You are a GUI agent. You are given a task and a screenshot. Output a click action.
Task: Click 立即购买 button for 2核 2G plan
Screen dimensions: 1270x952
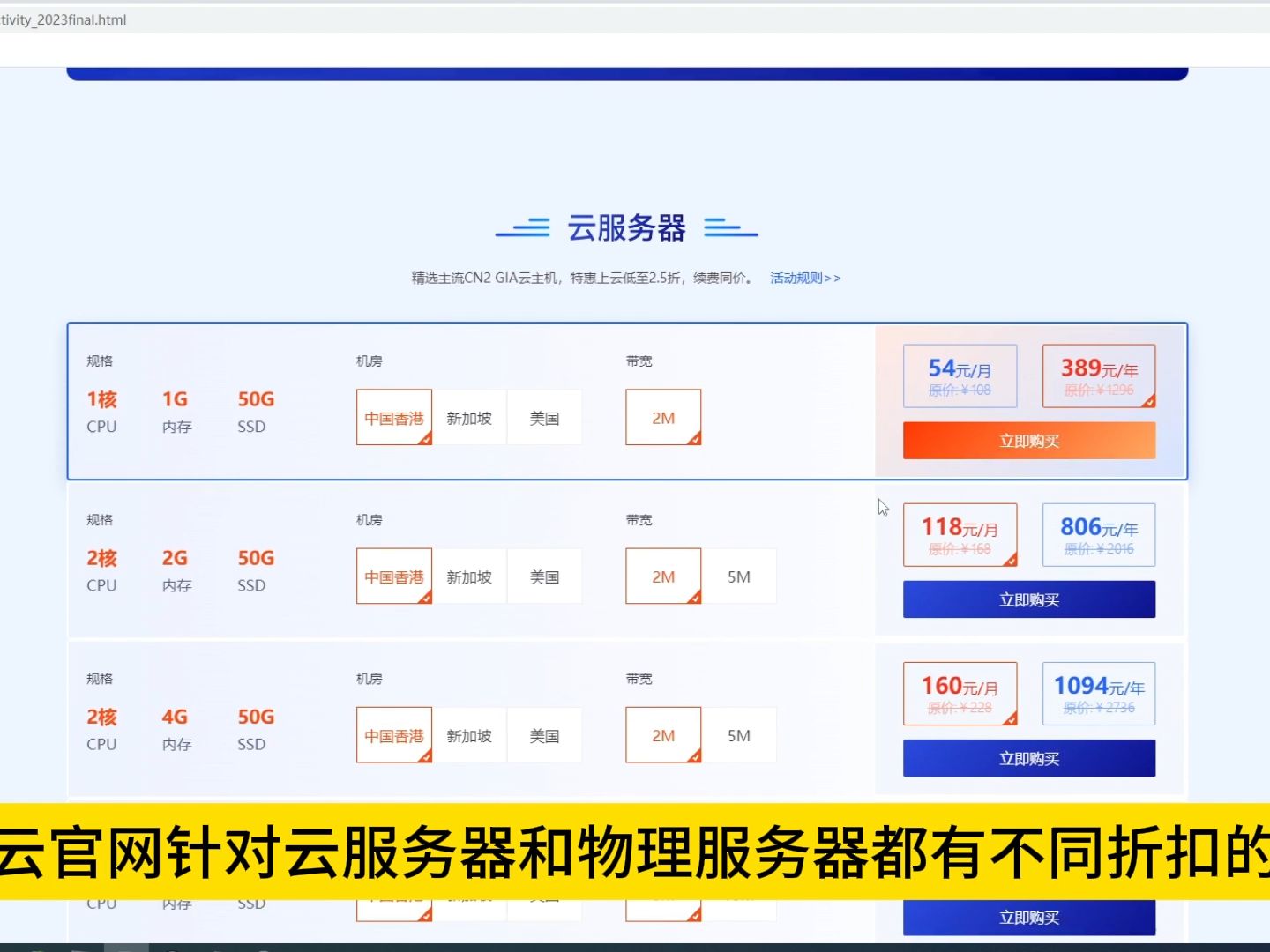coord(1029,599)
